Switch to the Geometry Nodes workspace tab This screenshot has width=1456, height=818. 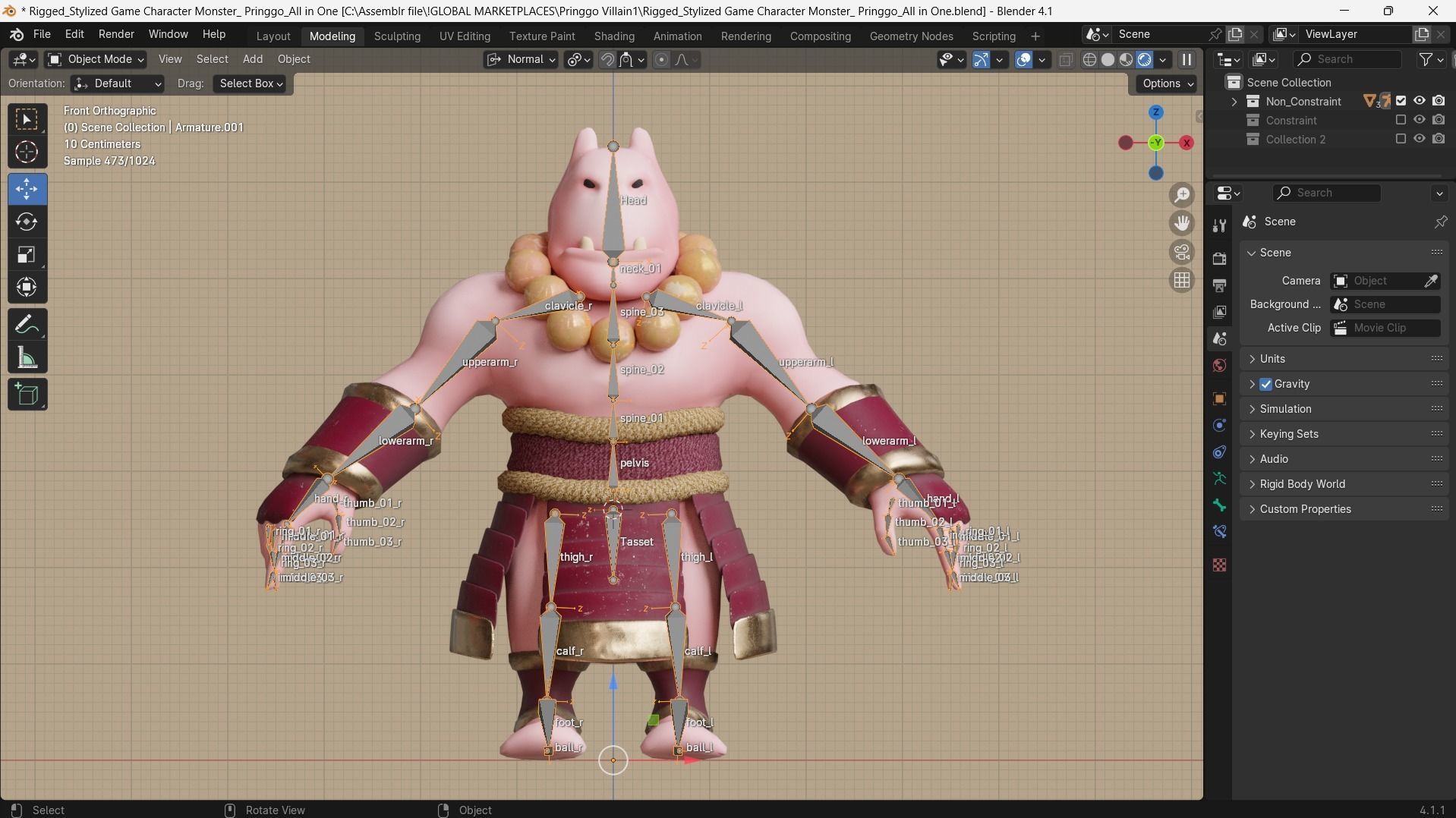click(x=911, y=36)
